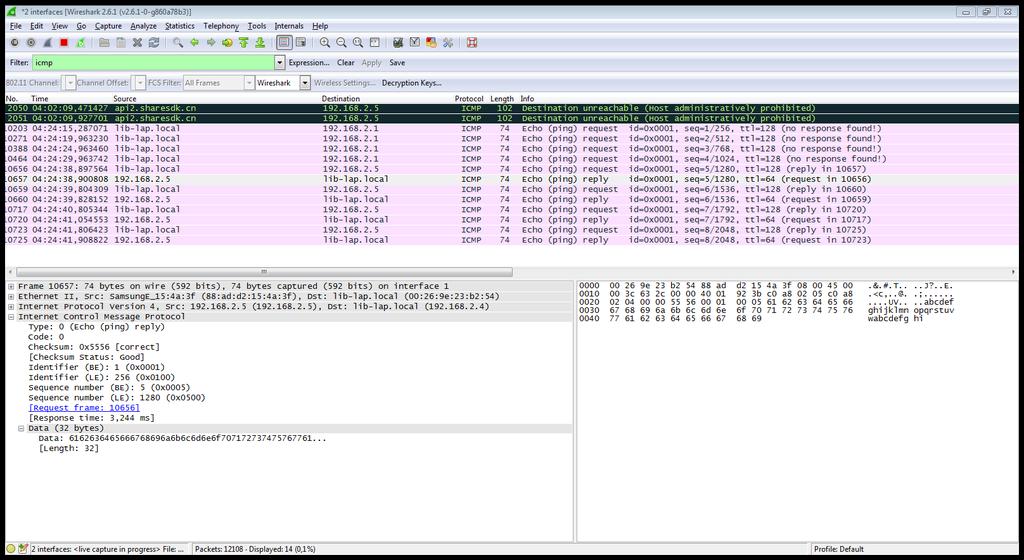Toggle auto scroll in live capture
The width and height of the screenshot is (1024, 560).
click(300, 42)
